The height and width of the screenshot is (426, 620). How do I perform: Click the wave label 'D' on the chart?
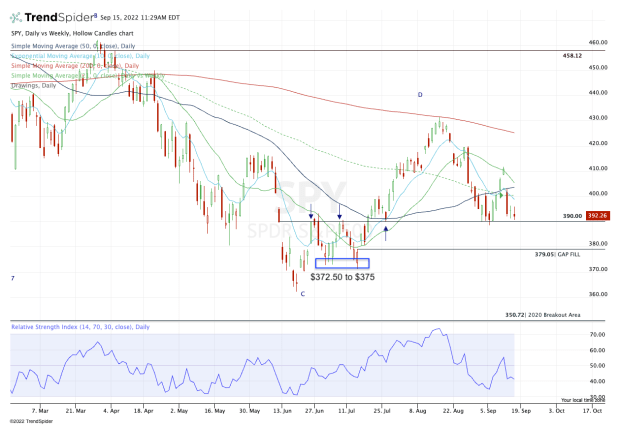point(420,95)
